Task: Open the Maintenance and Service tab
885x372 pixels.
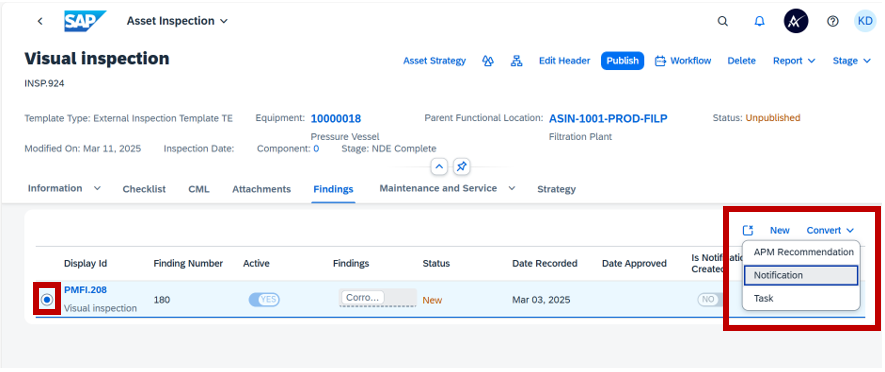Action: tap(438, 188)
